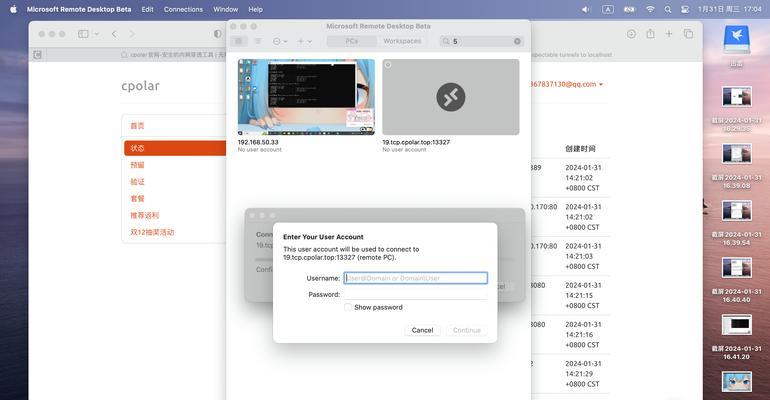Image resolution: width=770 pixels, height=400 pixels.
Task: Click the Username input field
Action: [415, 278]
